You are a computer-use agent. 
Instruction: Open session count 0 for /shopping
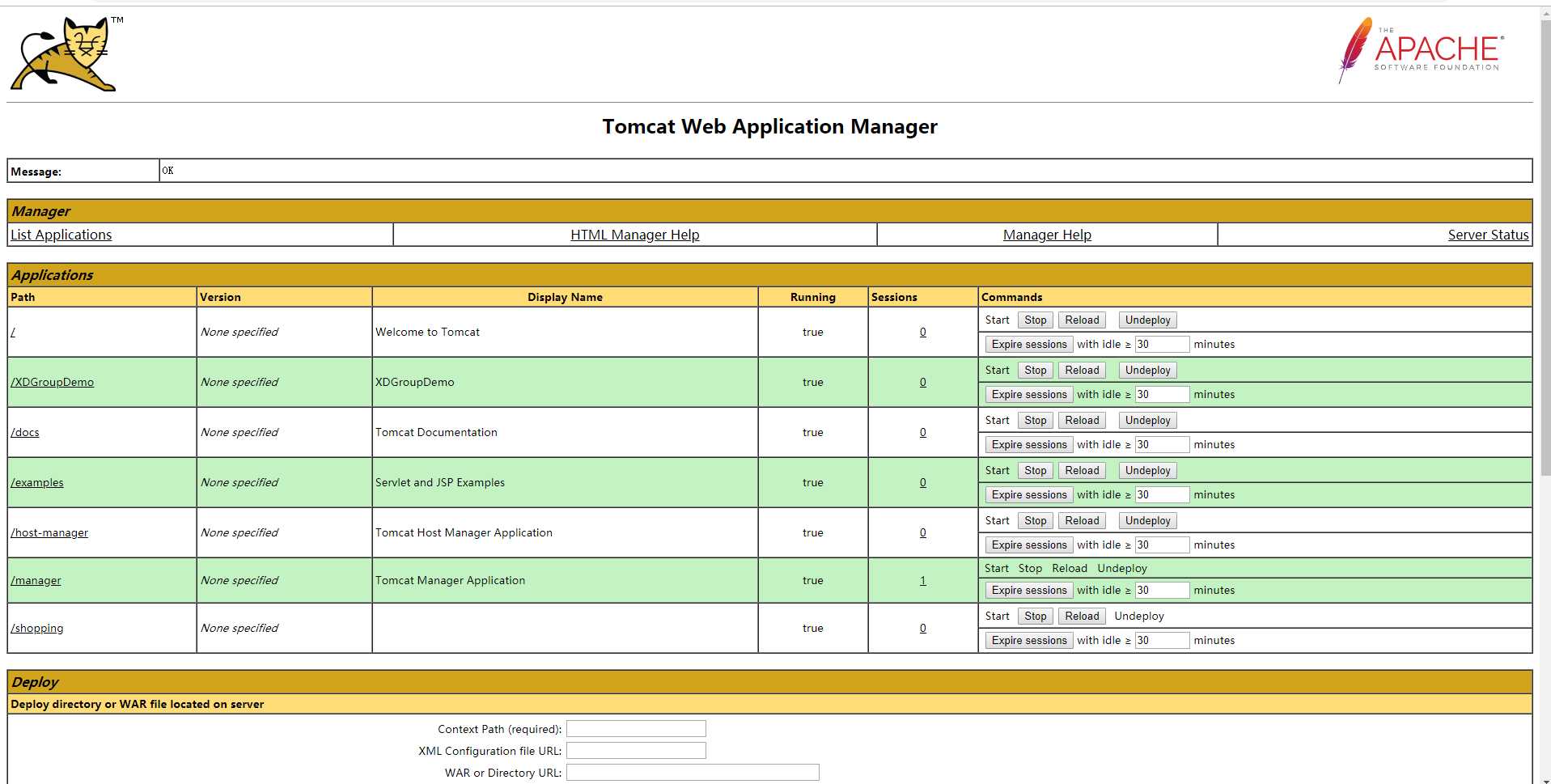tap(922, 628)
